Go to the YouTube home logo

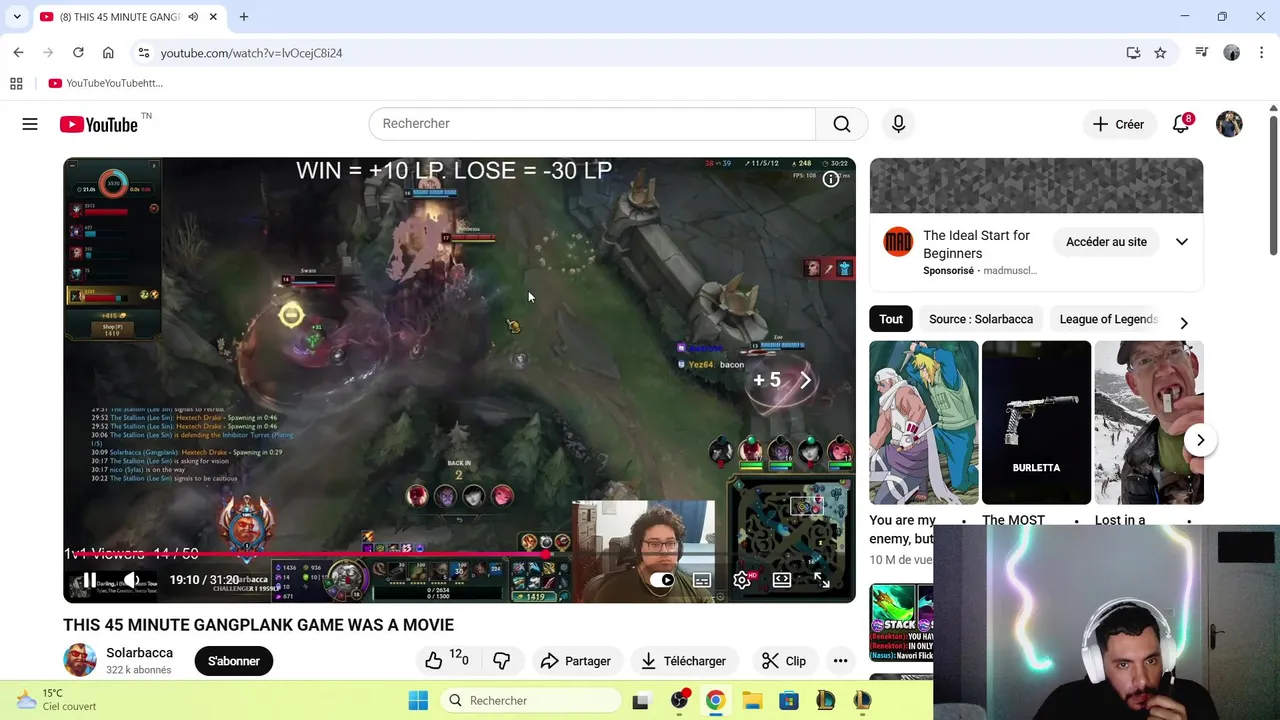click(x=98, y=124)
